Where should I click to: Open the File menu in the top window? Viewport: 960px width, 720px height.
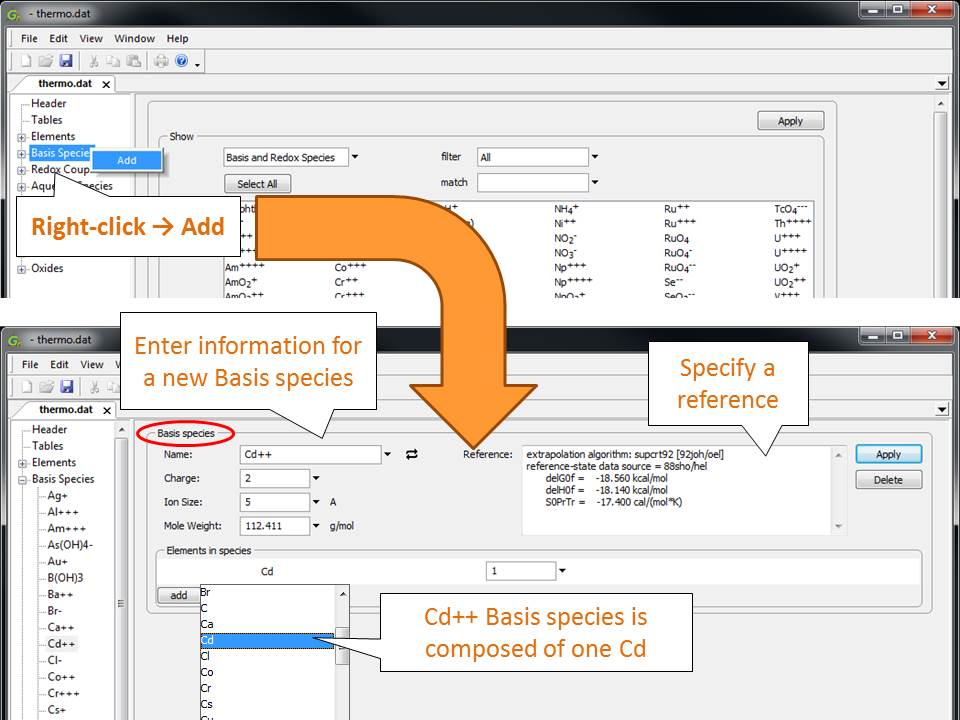point(29,39)
